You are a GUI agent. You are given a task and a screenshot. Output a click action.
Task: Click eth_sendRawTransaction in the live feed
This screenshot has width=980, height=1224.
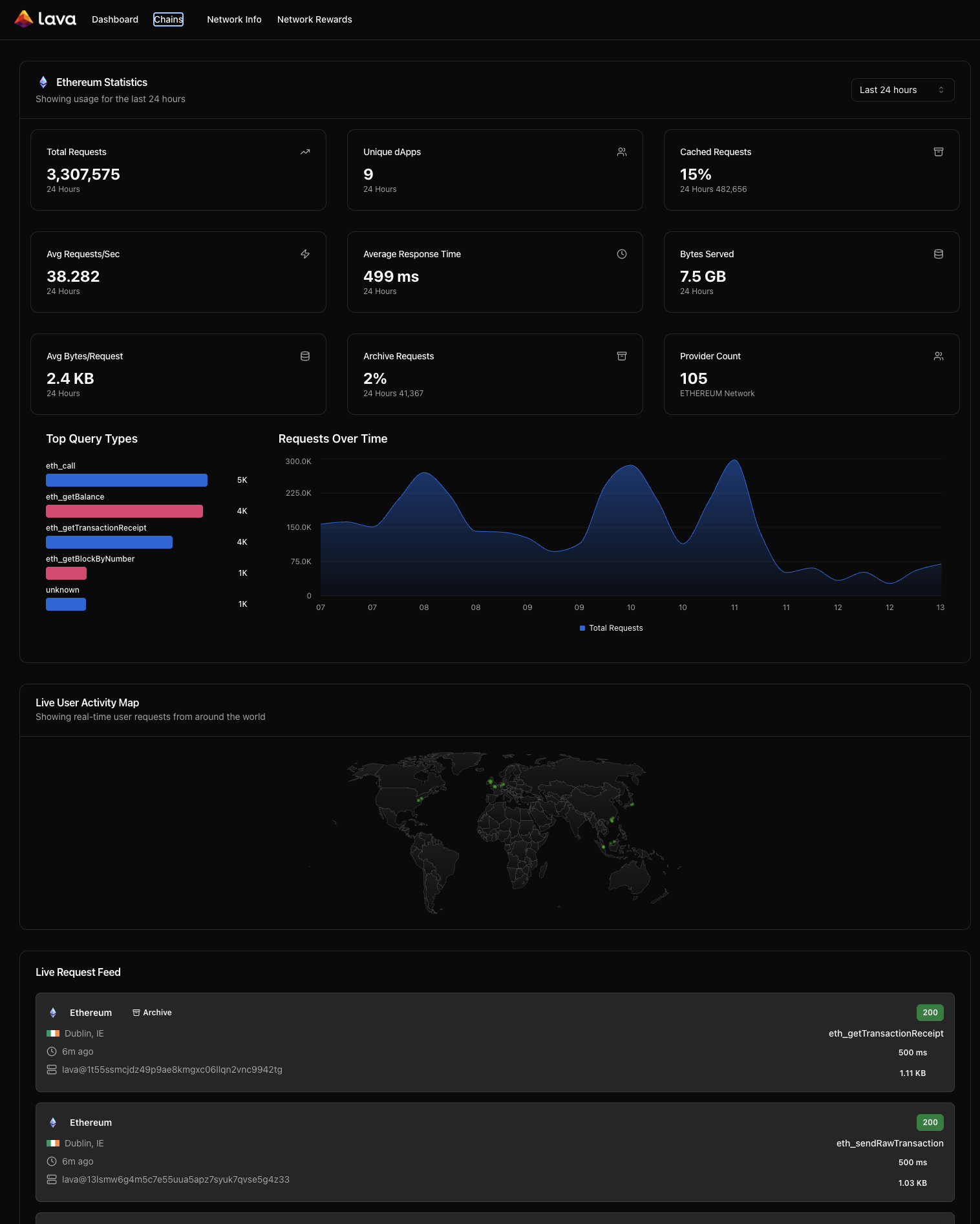(890, 1143)
